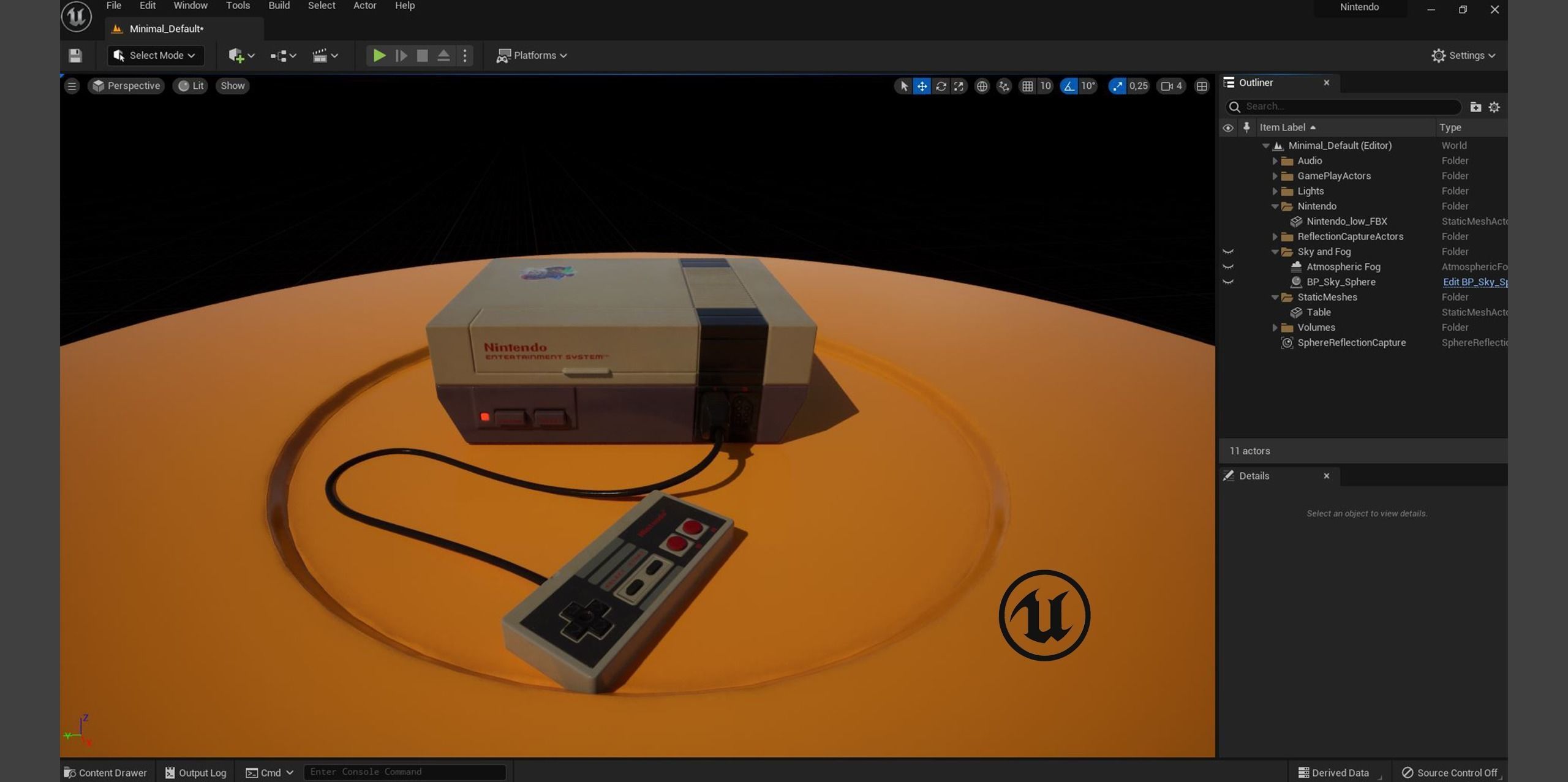Save the current level with disk icon
This screenshot has width=1568, height=782.
point(75,56)
